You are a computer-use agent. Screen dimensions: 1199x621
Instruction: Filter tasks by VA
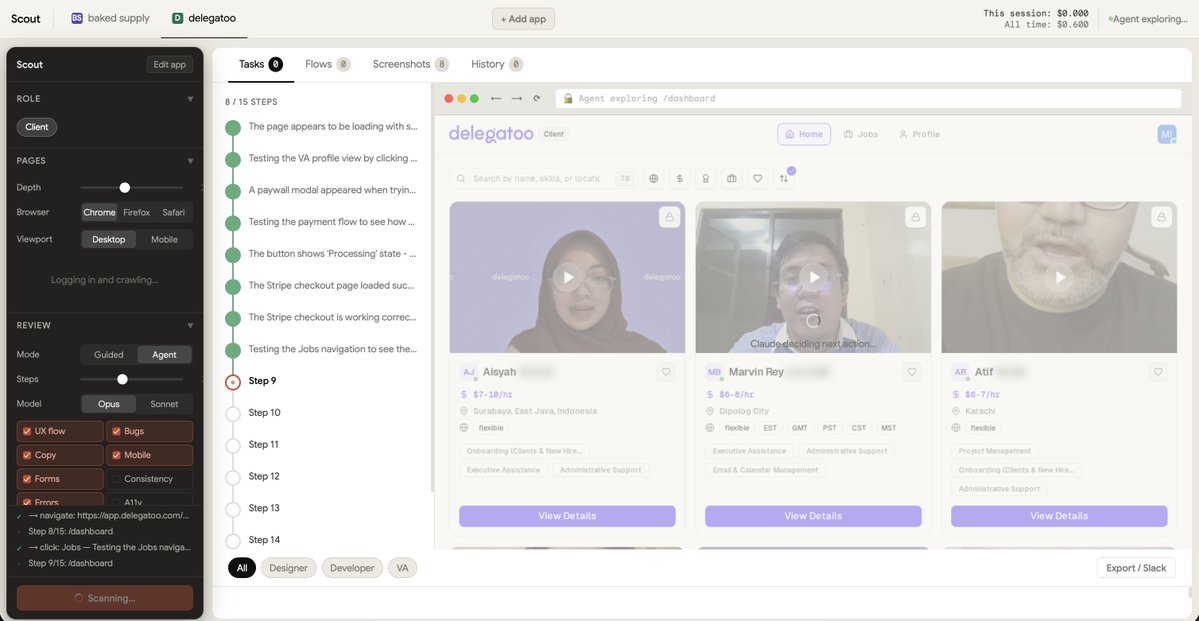pos(402,567)
